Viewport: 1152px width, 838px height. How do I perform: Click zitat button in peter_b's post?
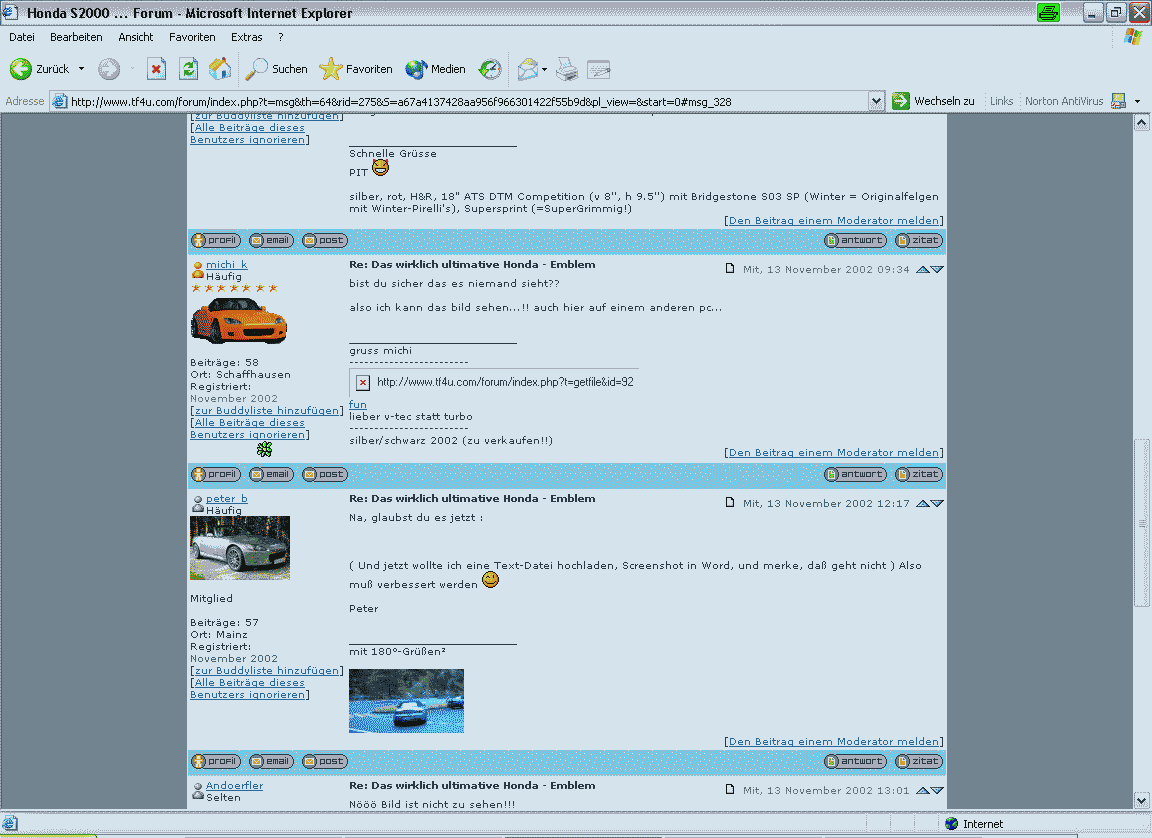(918, 761)
